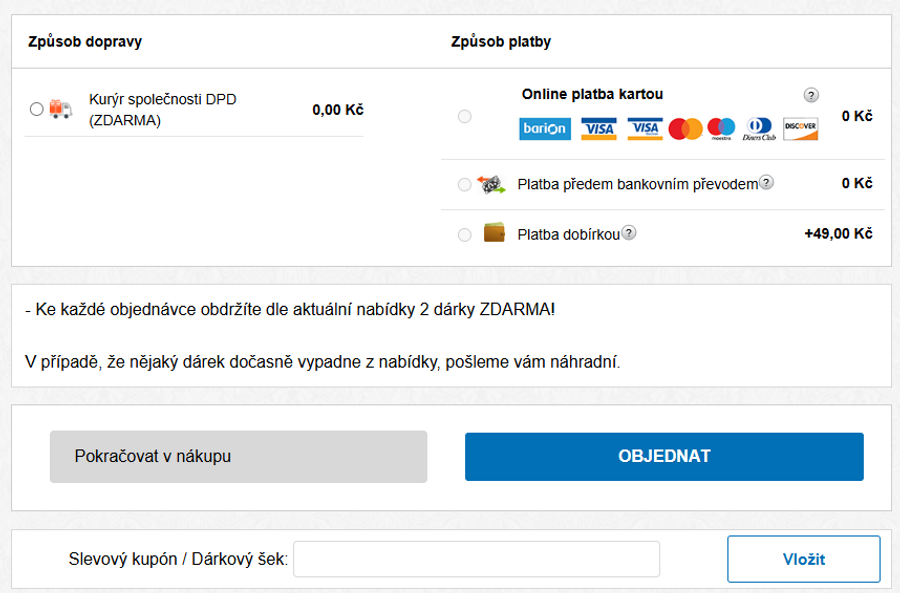900x593 pixels.
Task: Click the Diners Club icon
Action: tap(757, 129)
